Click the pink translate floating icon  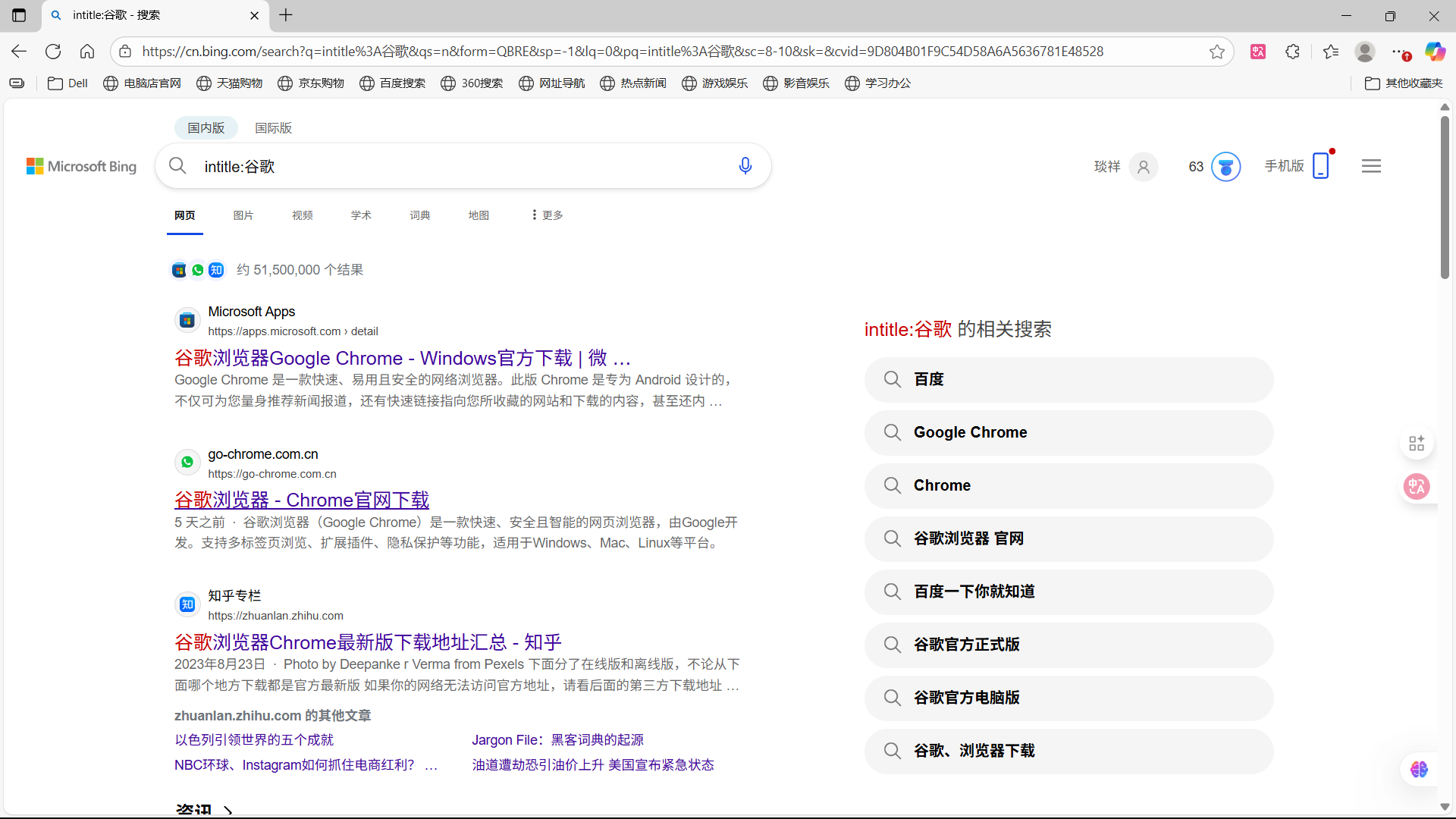point(1417,486)
